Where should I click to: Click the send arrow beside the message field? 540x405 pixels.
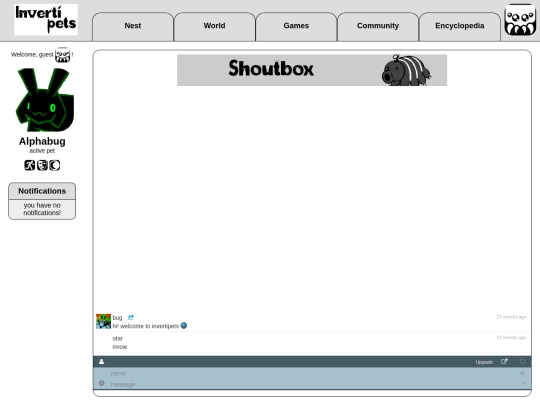point(524,383)
